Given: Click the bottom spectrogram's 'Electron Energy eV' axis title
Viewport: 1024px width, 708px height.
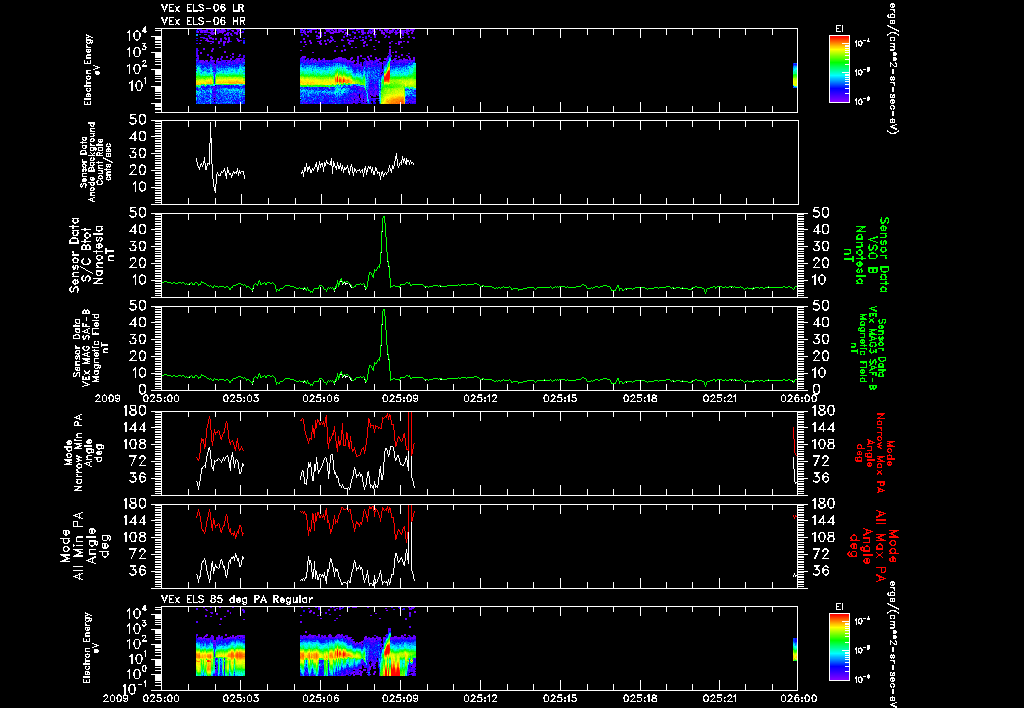Looking at the screenshot, I should pos(92,647).
